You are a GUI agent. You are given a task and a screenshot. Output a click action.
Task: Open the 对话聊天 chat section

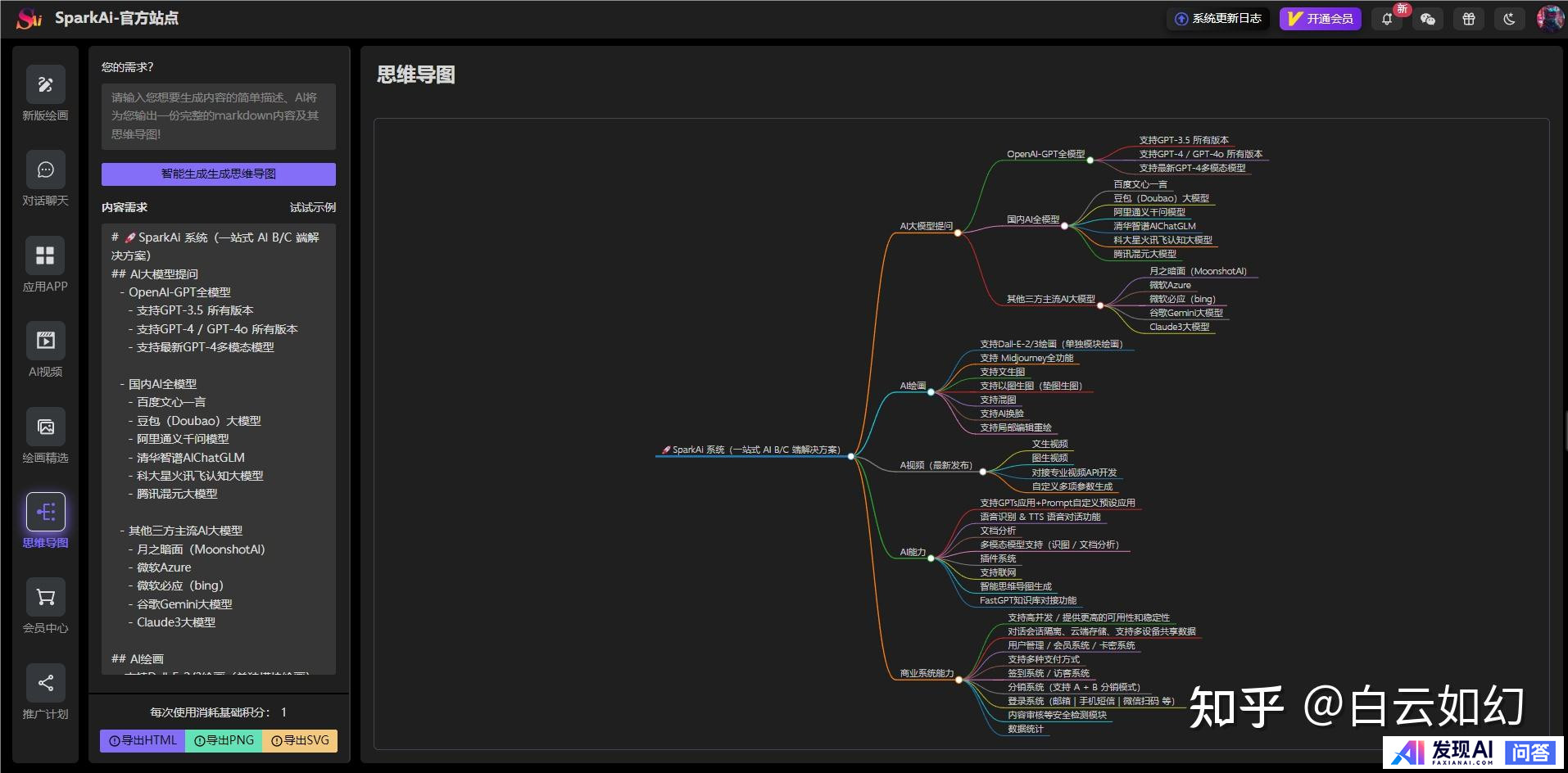point(45,170)
